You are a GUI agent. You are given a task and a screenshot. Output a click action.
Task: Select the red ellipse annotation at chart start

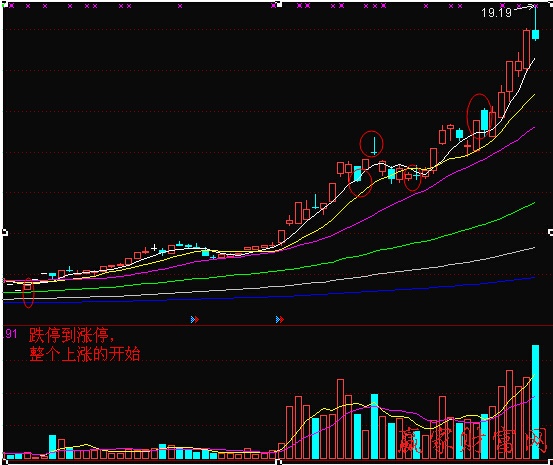point(28,292)
